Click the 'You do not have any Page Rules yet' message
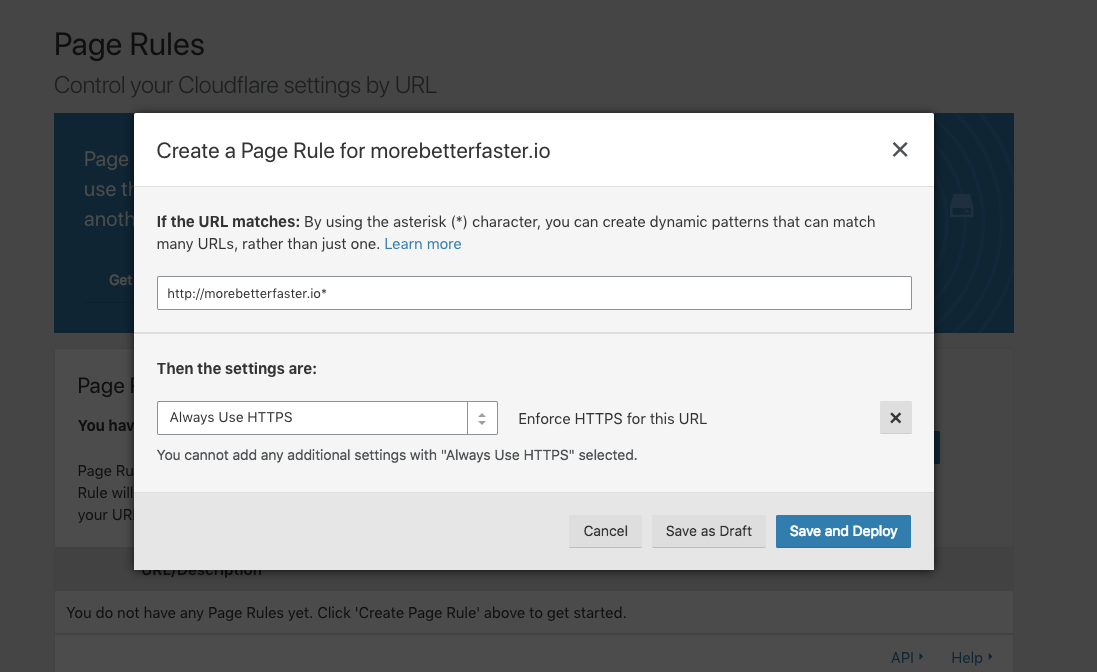 click(x=346, y=613)
